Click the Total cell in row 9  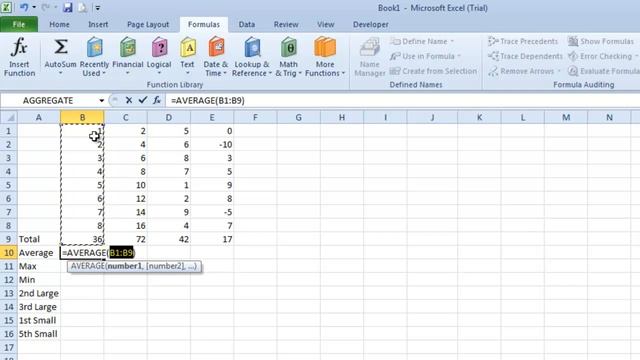(x=39, y=239)
